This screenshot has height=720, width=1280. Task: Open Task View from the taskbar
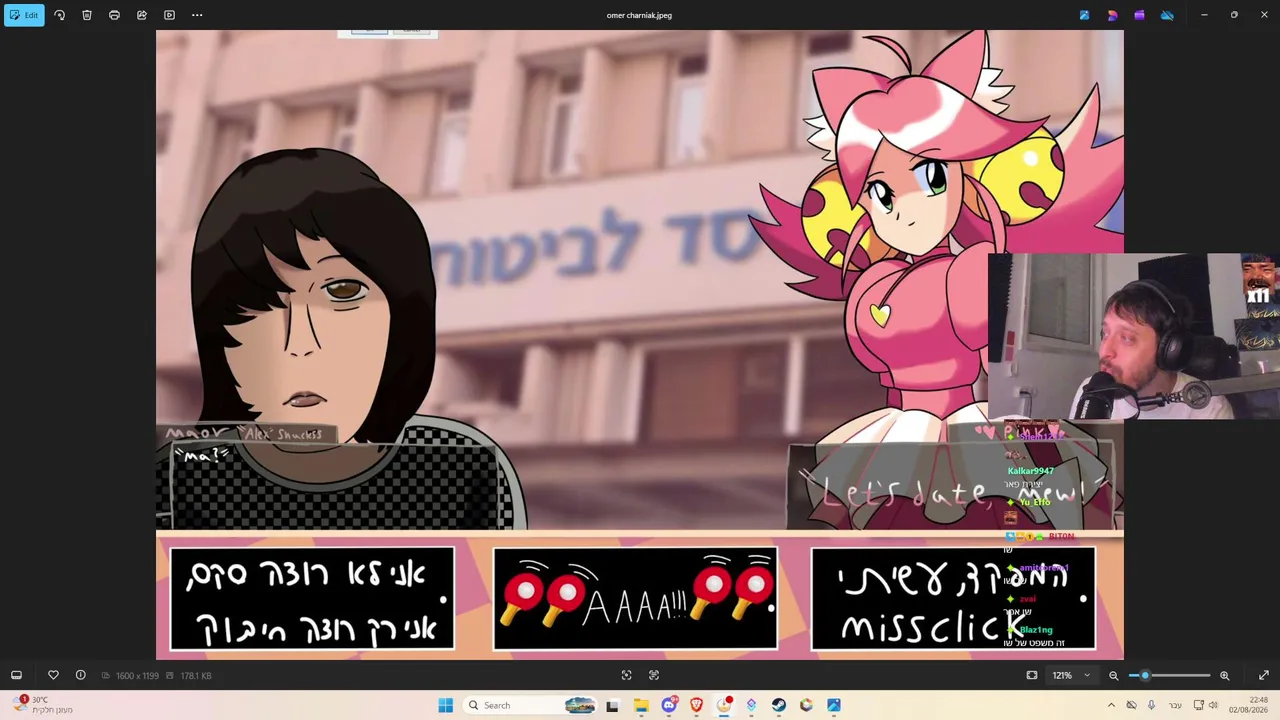pos(612,705)
